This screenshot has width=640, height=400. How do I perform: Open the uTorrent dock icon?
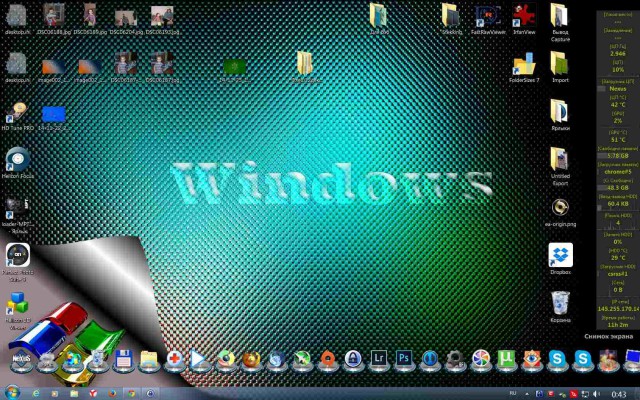click(506, 358)
